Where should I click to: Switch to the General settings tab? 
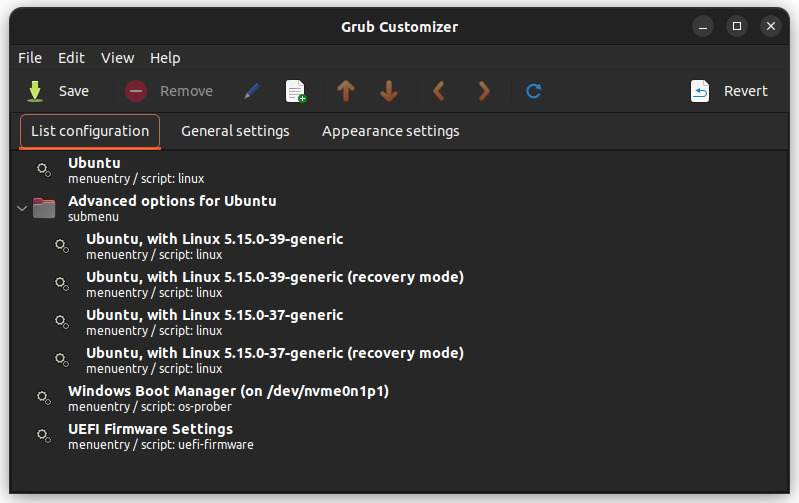[235, 131]
